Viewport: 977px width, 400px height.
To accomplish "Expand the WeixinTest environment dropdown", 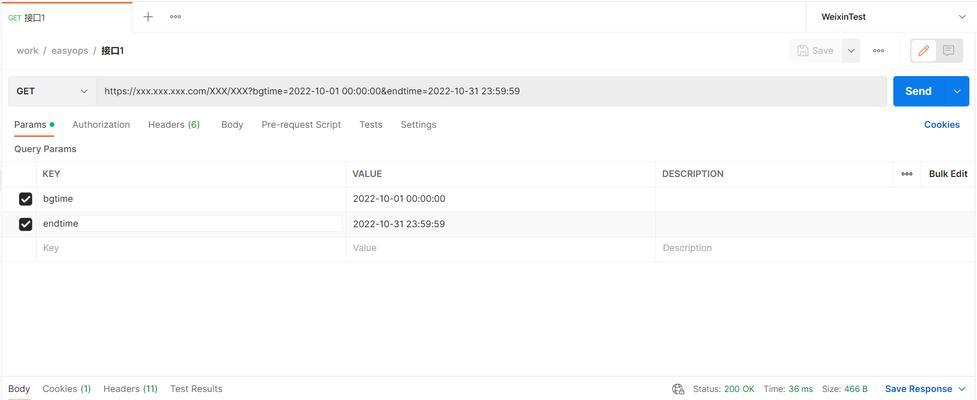I will click(x=891, y=17).
